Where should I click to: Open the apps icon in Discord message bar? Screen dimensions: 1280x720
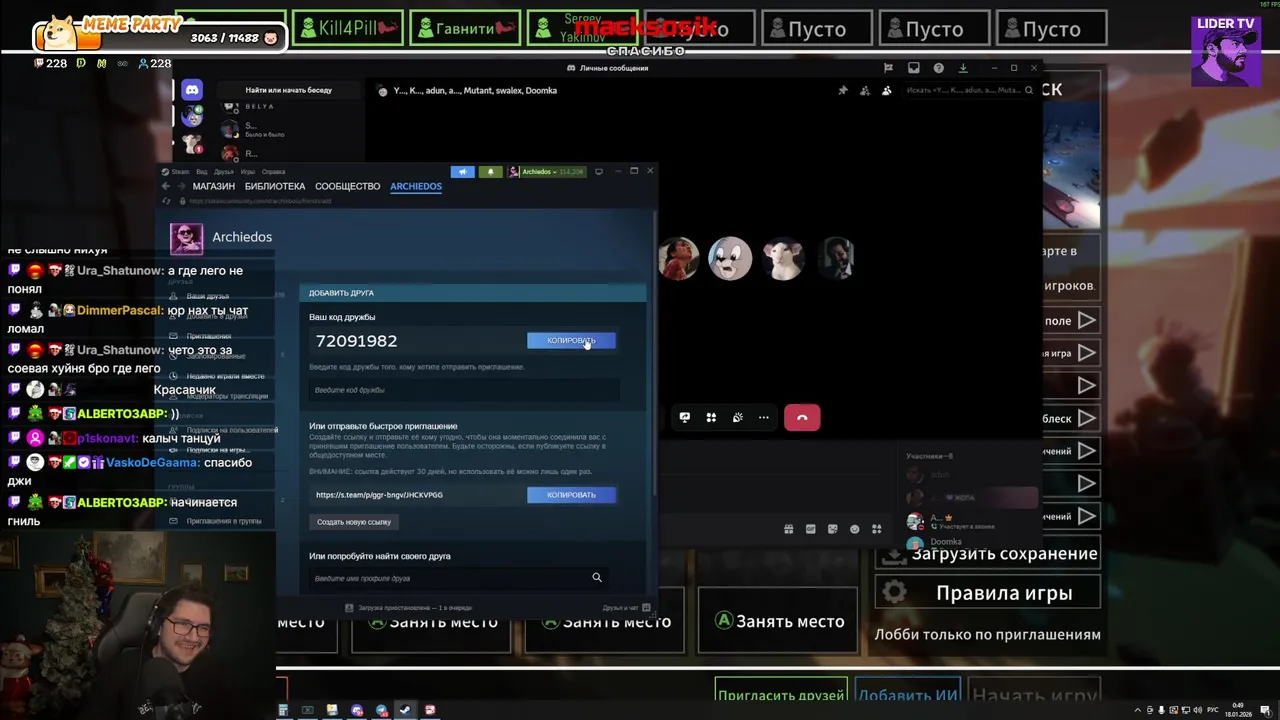coord(877,529)
